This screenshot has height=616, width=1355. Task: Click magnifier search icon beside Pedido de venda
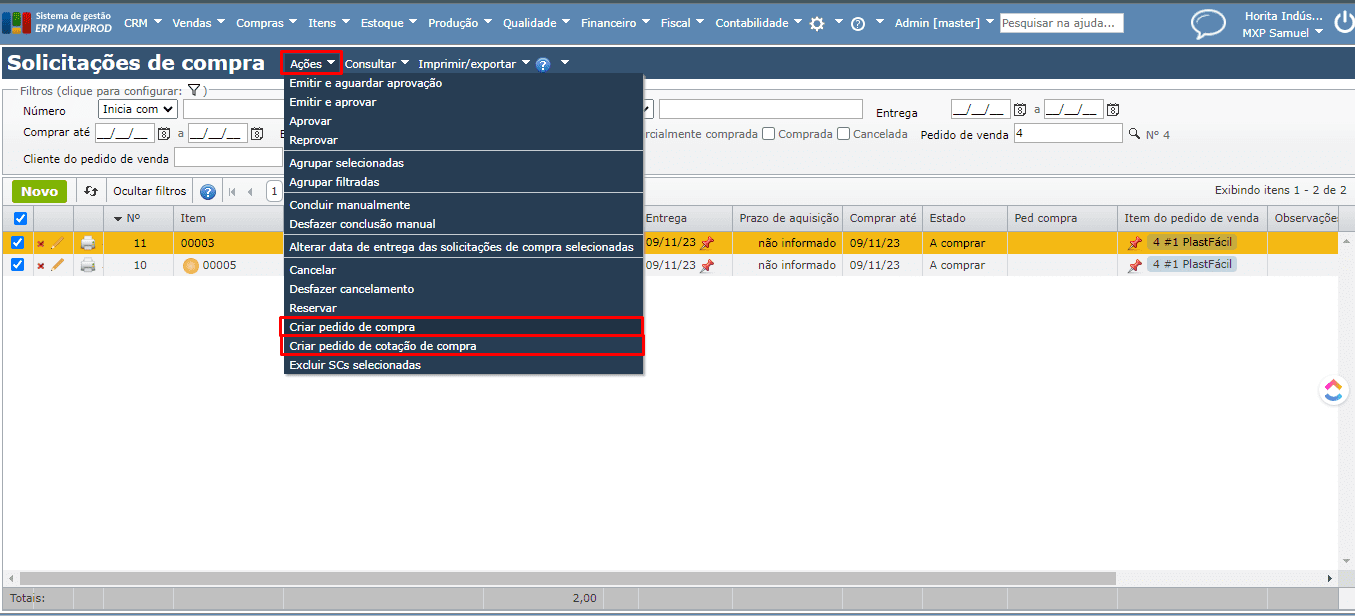(1134, 133)
